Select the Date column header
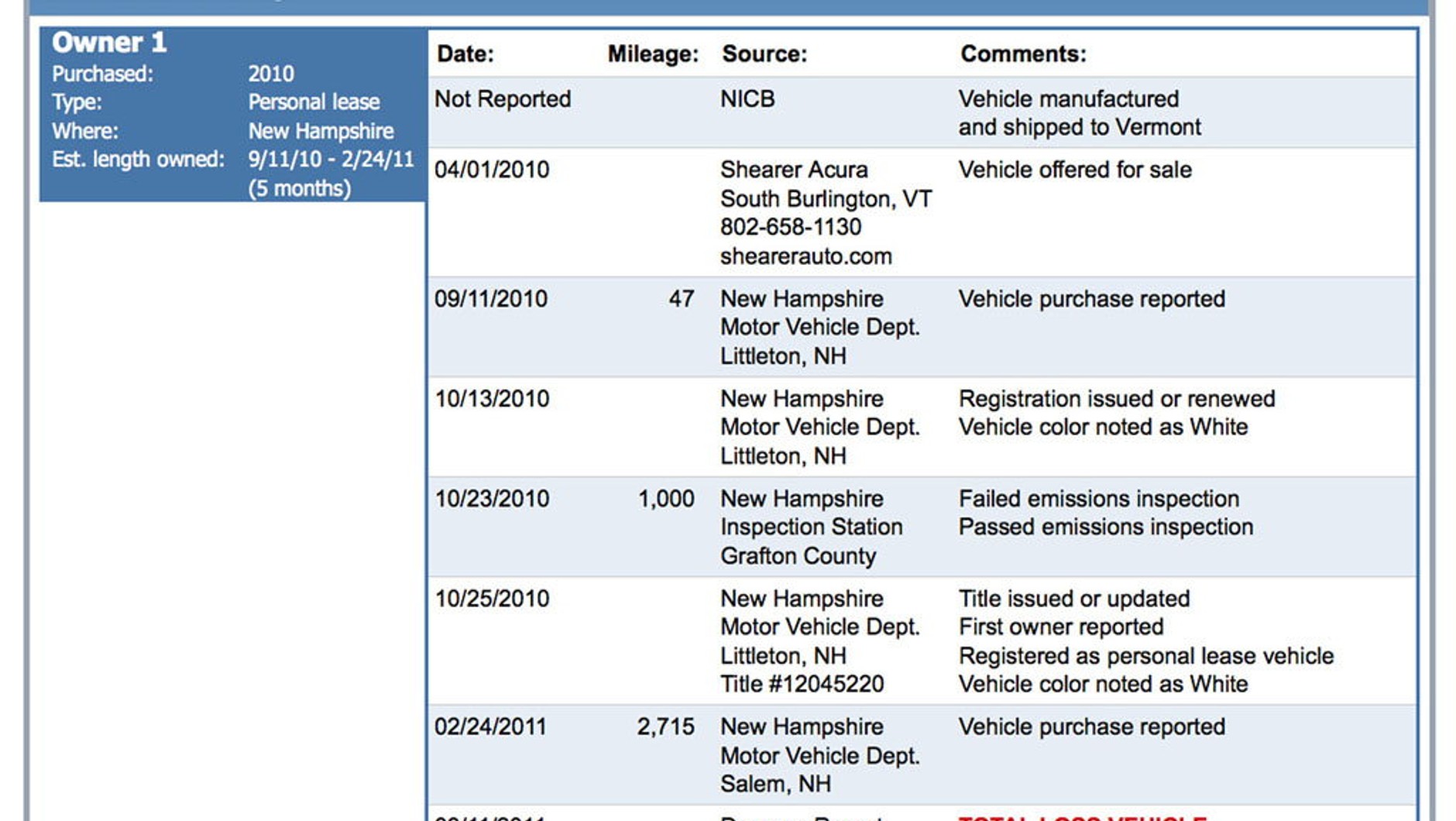Image resolution: width=1456 pixels, height=821 pixels. (465, 54)
